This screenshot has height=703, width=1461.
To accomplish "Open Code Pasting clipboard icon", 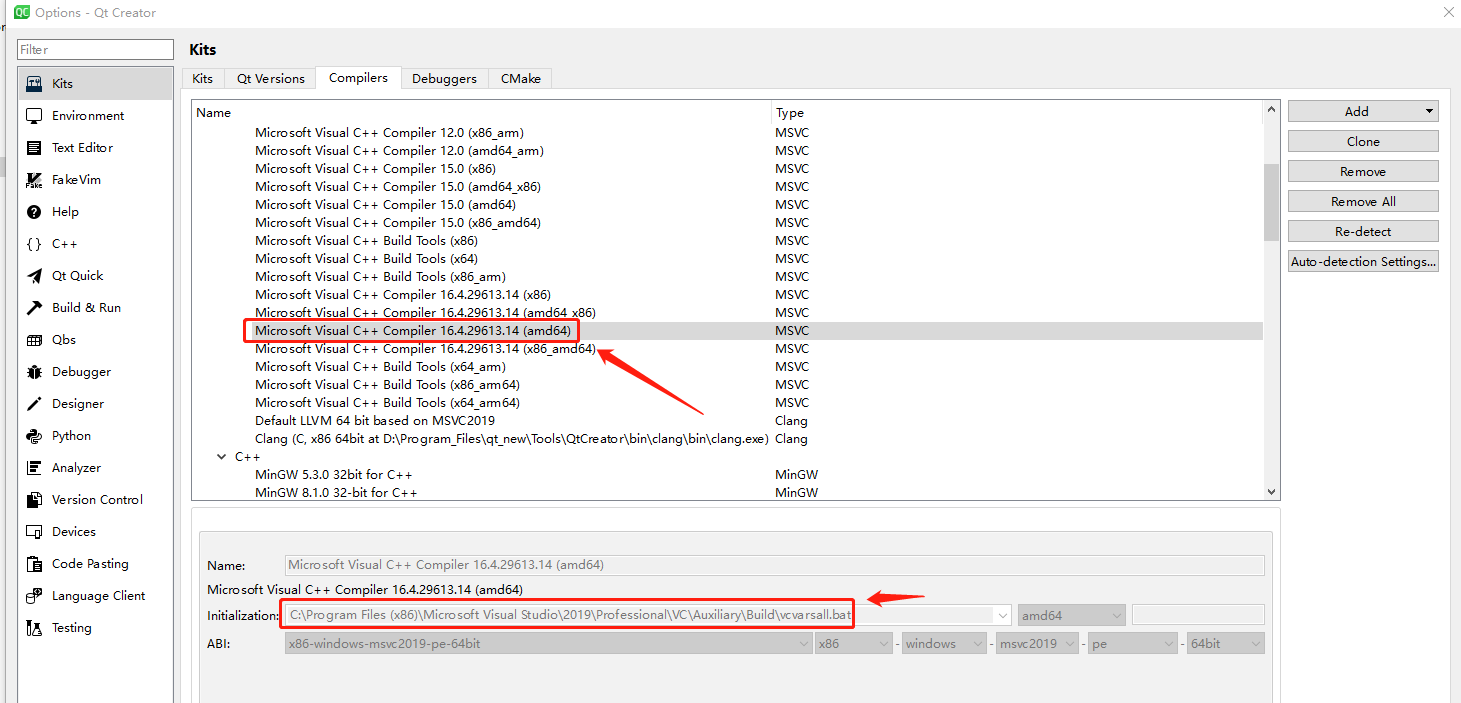I will coord(34,564).
